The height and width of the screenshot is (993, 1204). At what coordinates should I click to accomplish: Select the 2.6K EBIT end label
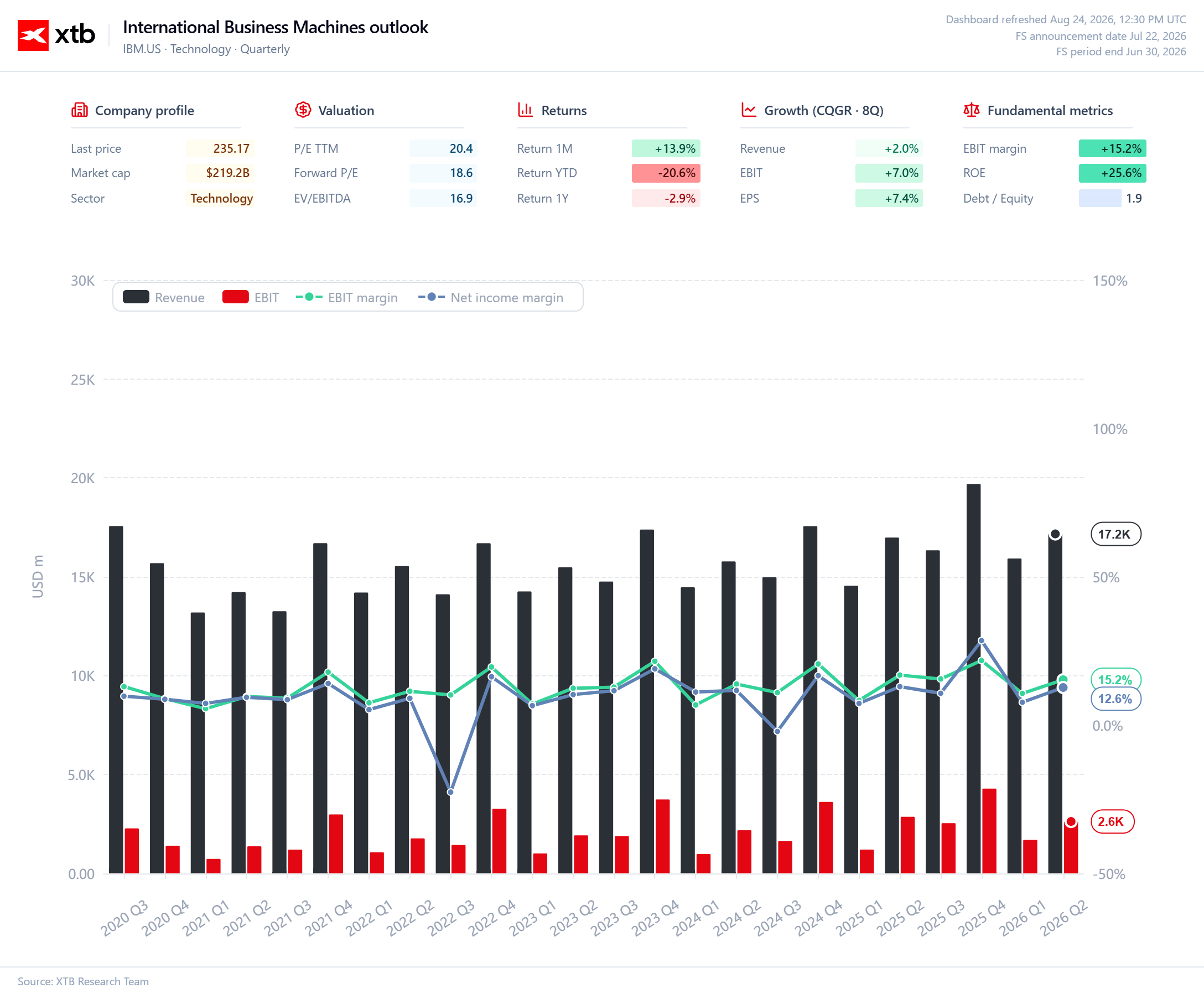(1112, 822)
